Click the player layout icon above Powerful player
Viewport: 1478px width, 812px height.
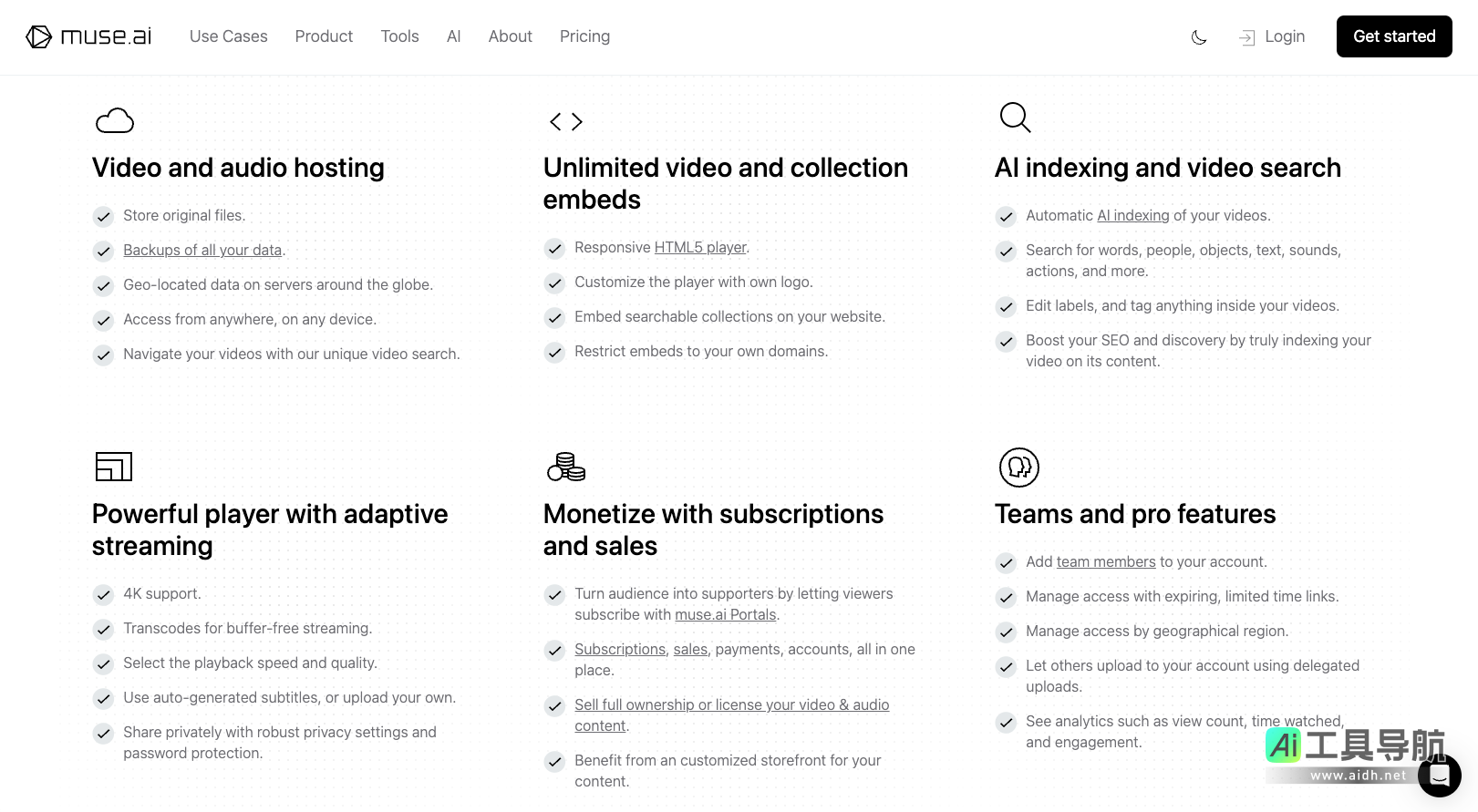coord(114,467)
